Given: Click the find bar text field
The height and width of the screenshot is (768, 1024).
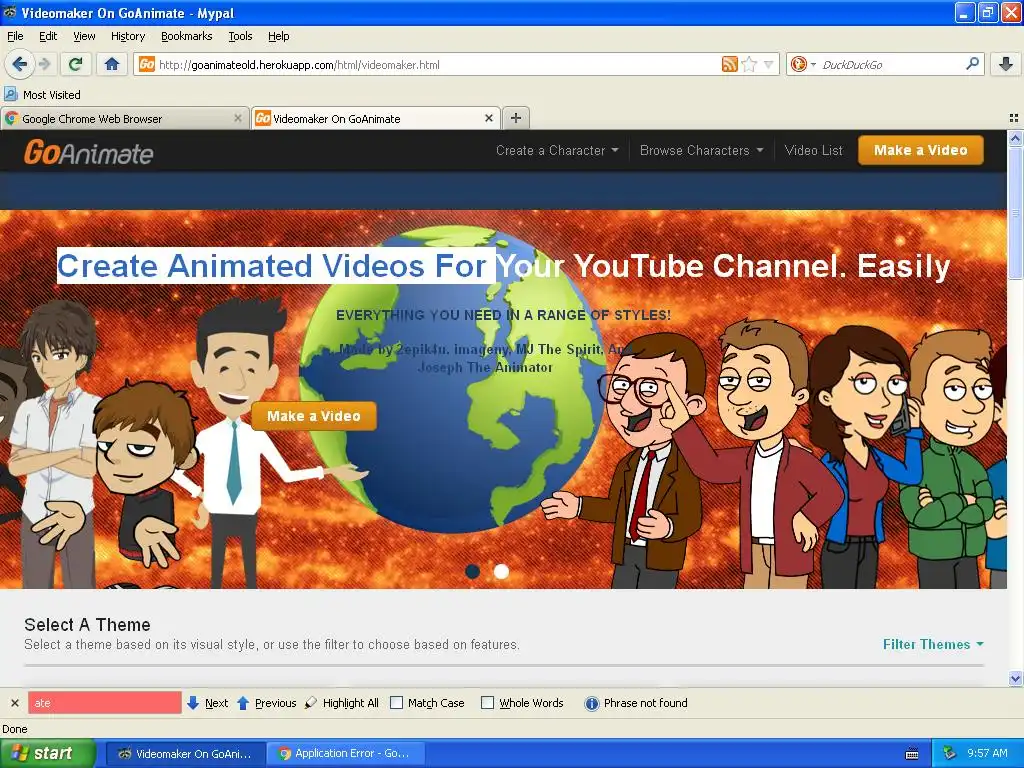Looking at the screenshot, I should click(x=104, y=703).
